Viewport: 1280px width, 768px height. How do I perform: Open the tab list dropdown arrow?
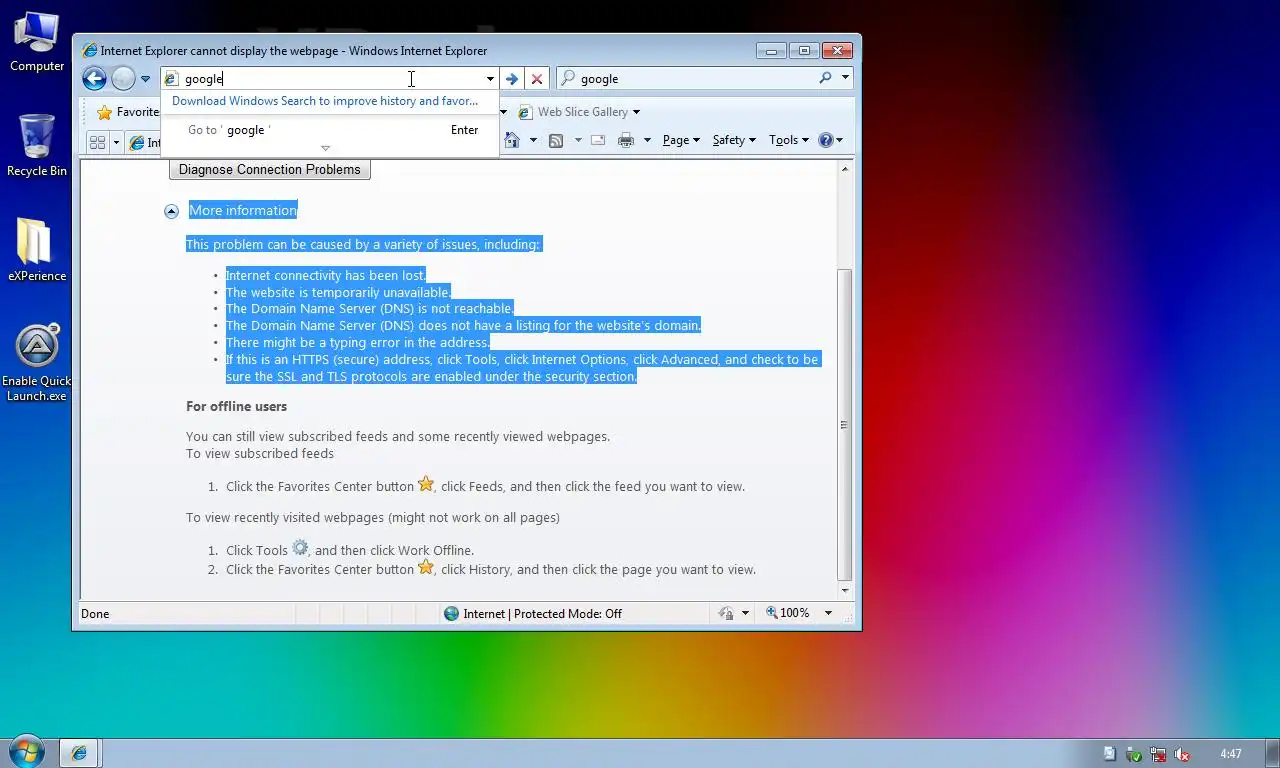[116, 142]
